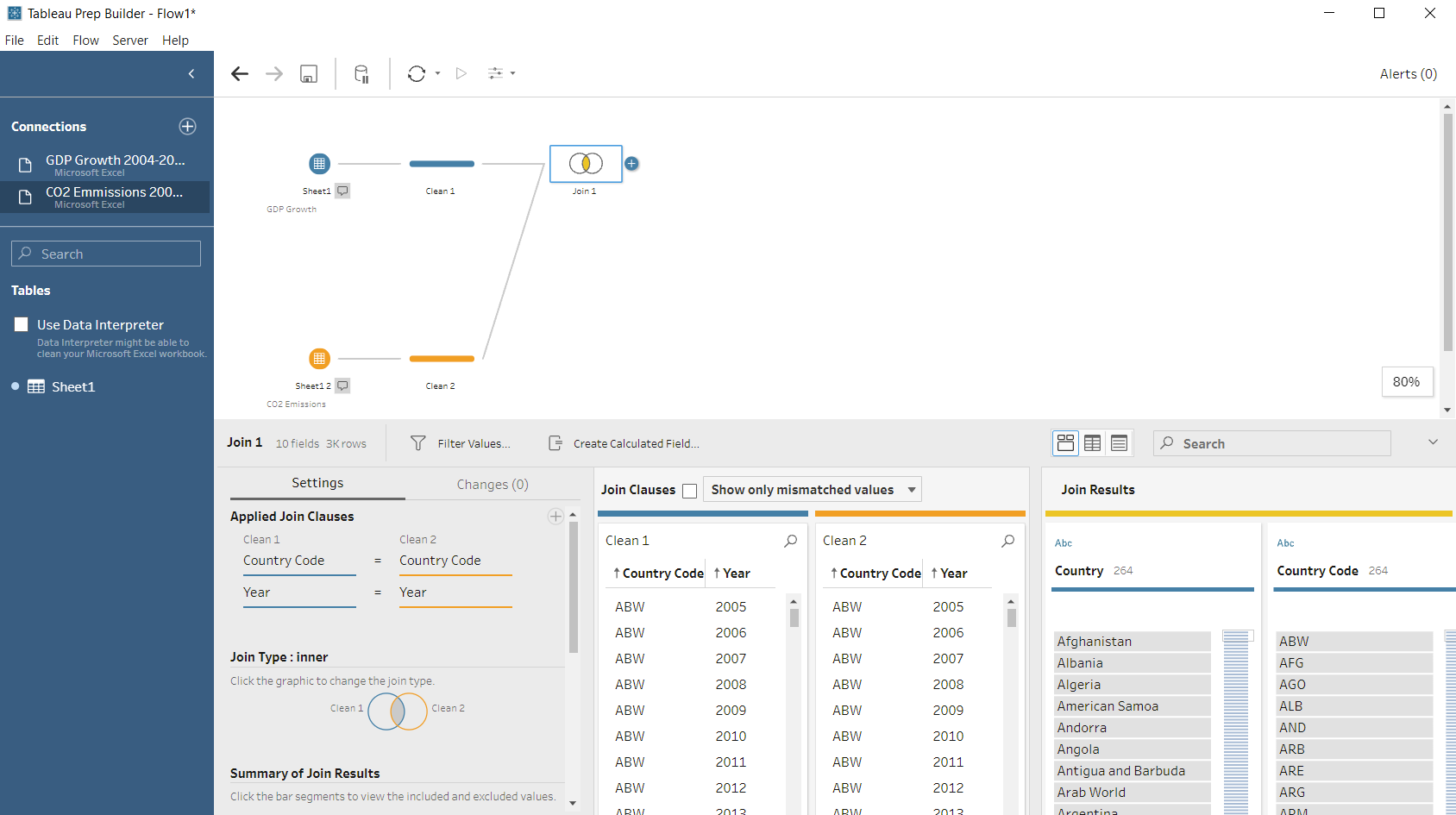Viewport: 1456px width, 815px height.
Task: Click the connections Search input field
Action: [106, 254]
